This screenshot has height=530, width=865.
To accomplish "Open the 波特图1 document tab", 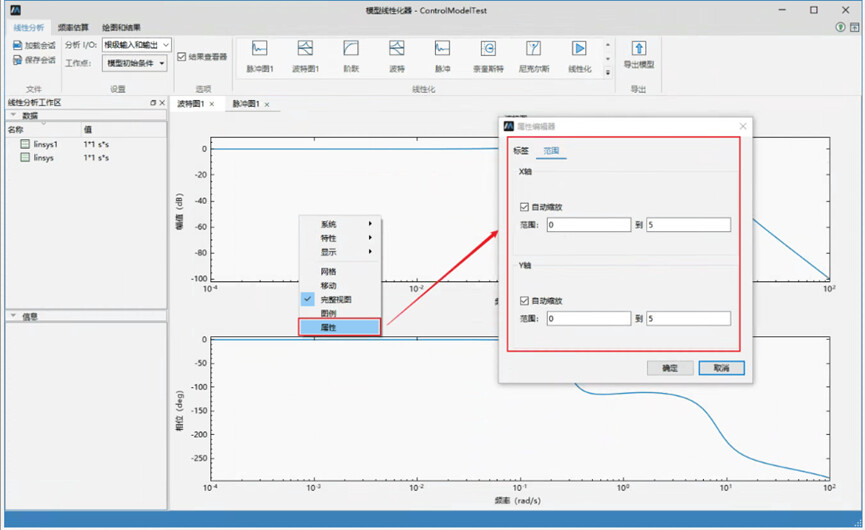I will tap(190, 104).
